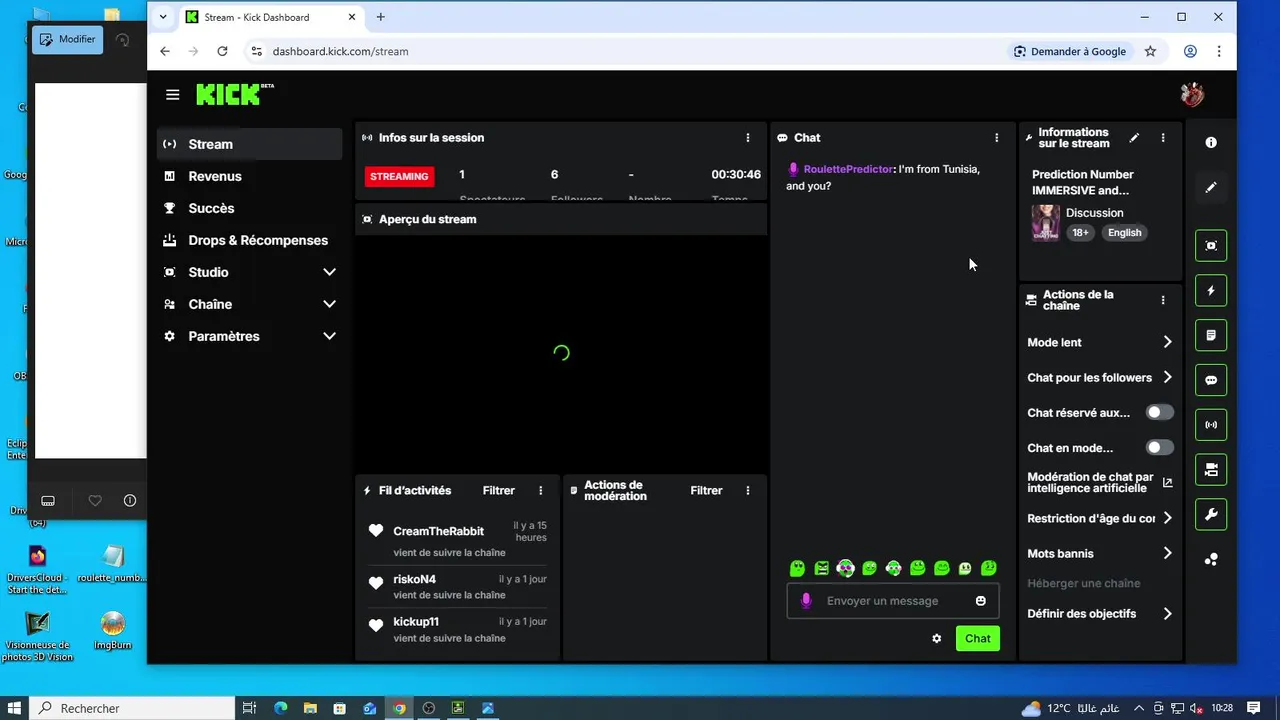This screenshot has height=720, width=1280.
Task: Toggle the broadcast signal icon in right sidebar
Action: (x=1211, y=425)
